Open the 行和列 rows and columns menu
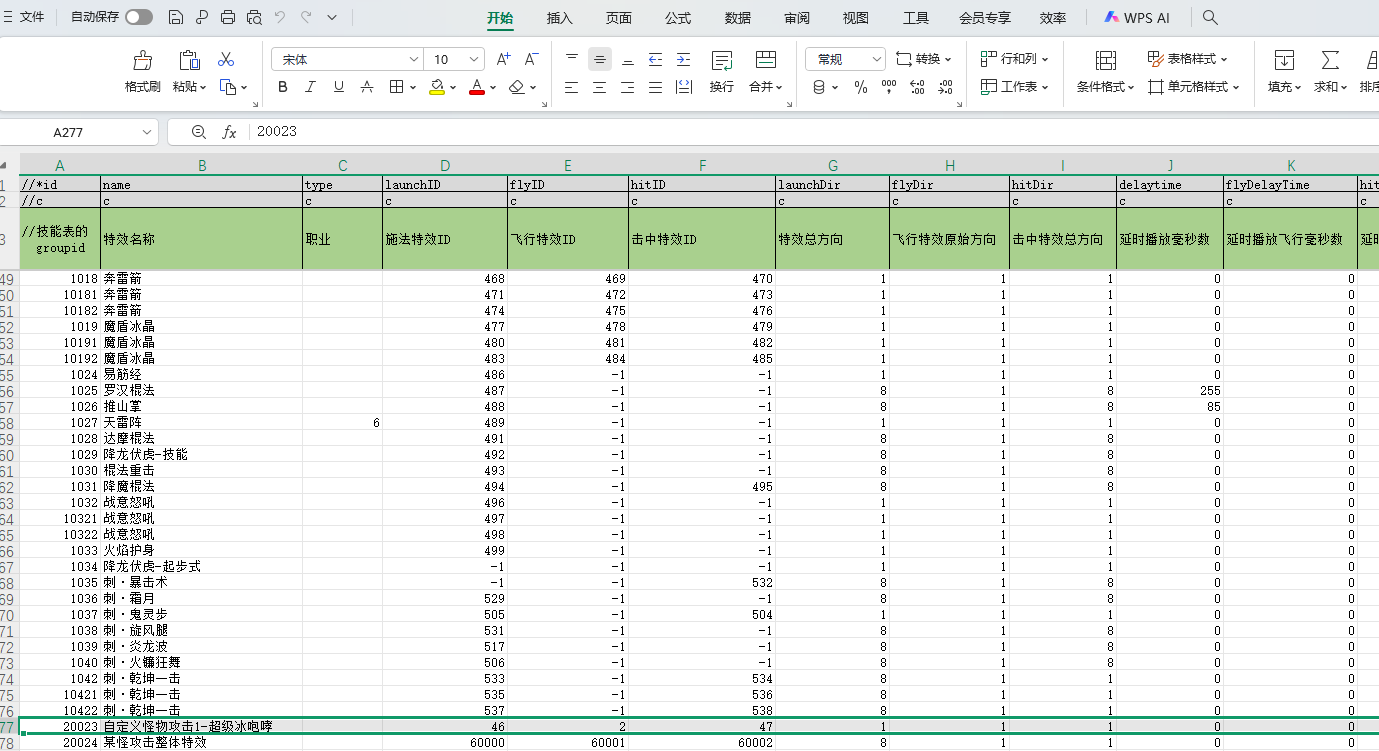 pyautogui.click(x=1014, y=59)
